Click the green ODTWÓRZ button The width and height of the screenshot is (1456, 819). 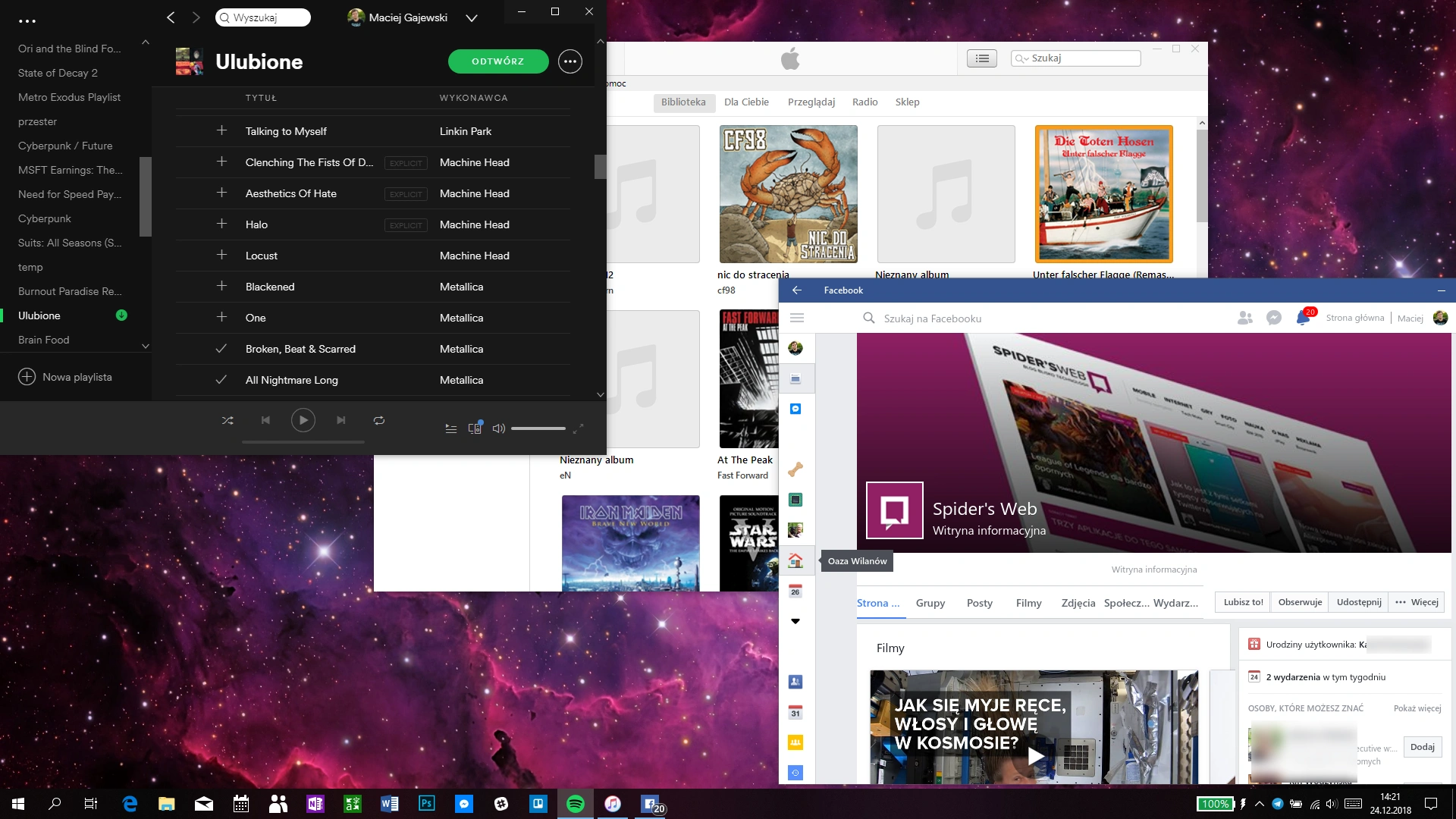(x=498, y=61)
